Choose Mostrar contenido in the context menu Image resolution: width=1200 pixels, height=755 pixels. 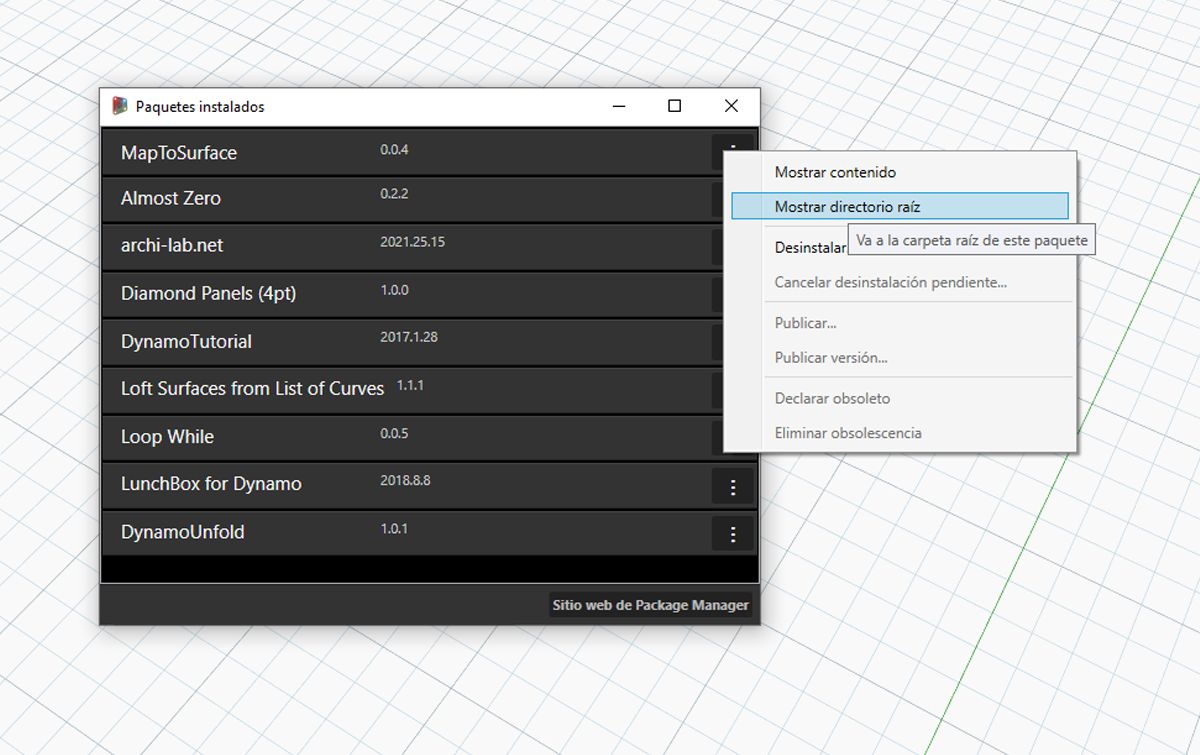point(900,172)
